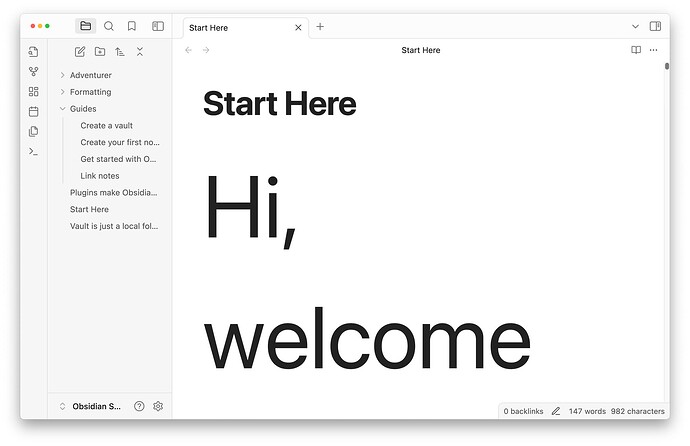
Task: Insert template from the ribbon icon
Action: 33,132
